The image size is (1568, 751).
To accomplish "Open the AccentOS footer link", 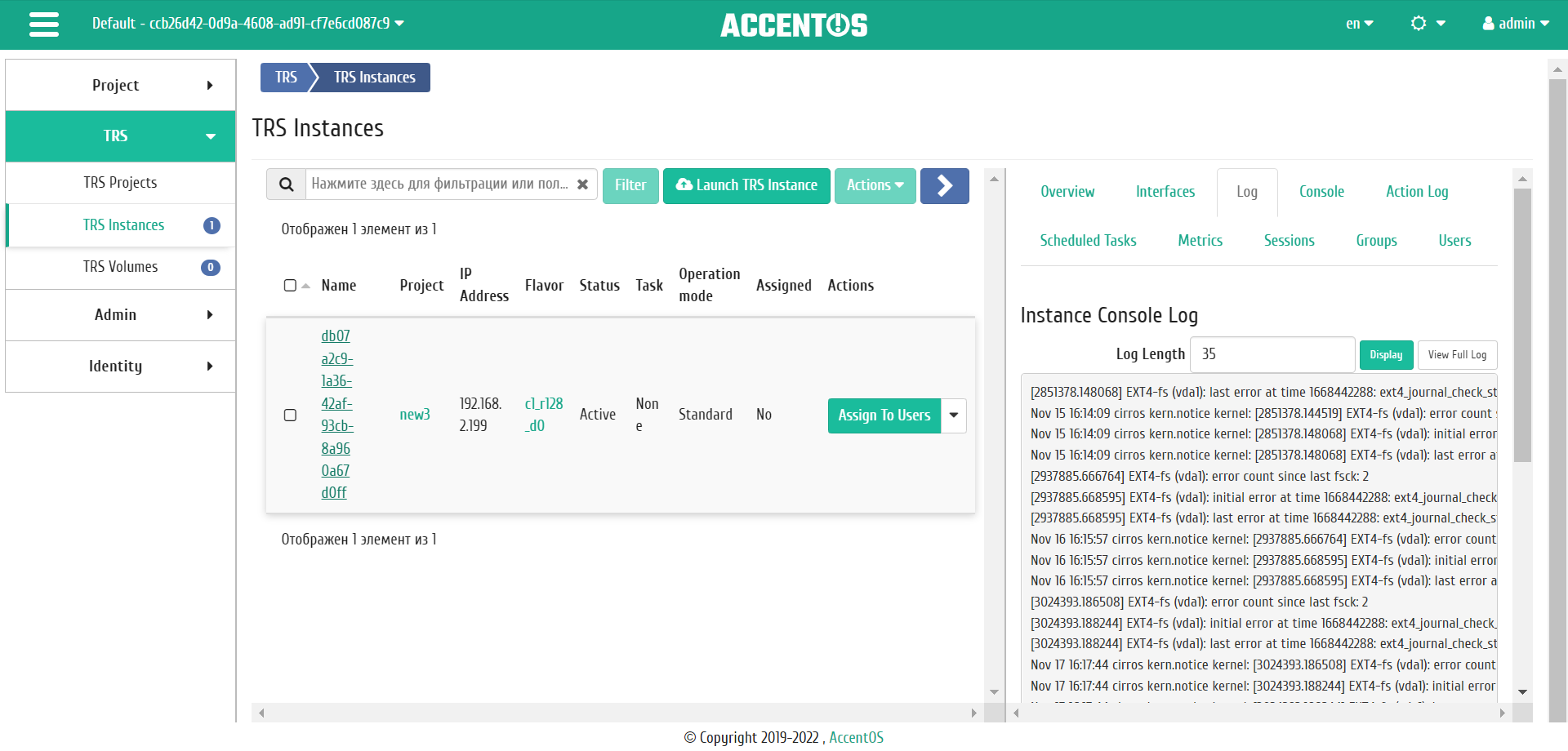I will click(x=856, y=738).
